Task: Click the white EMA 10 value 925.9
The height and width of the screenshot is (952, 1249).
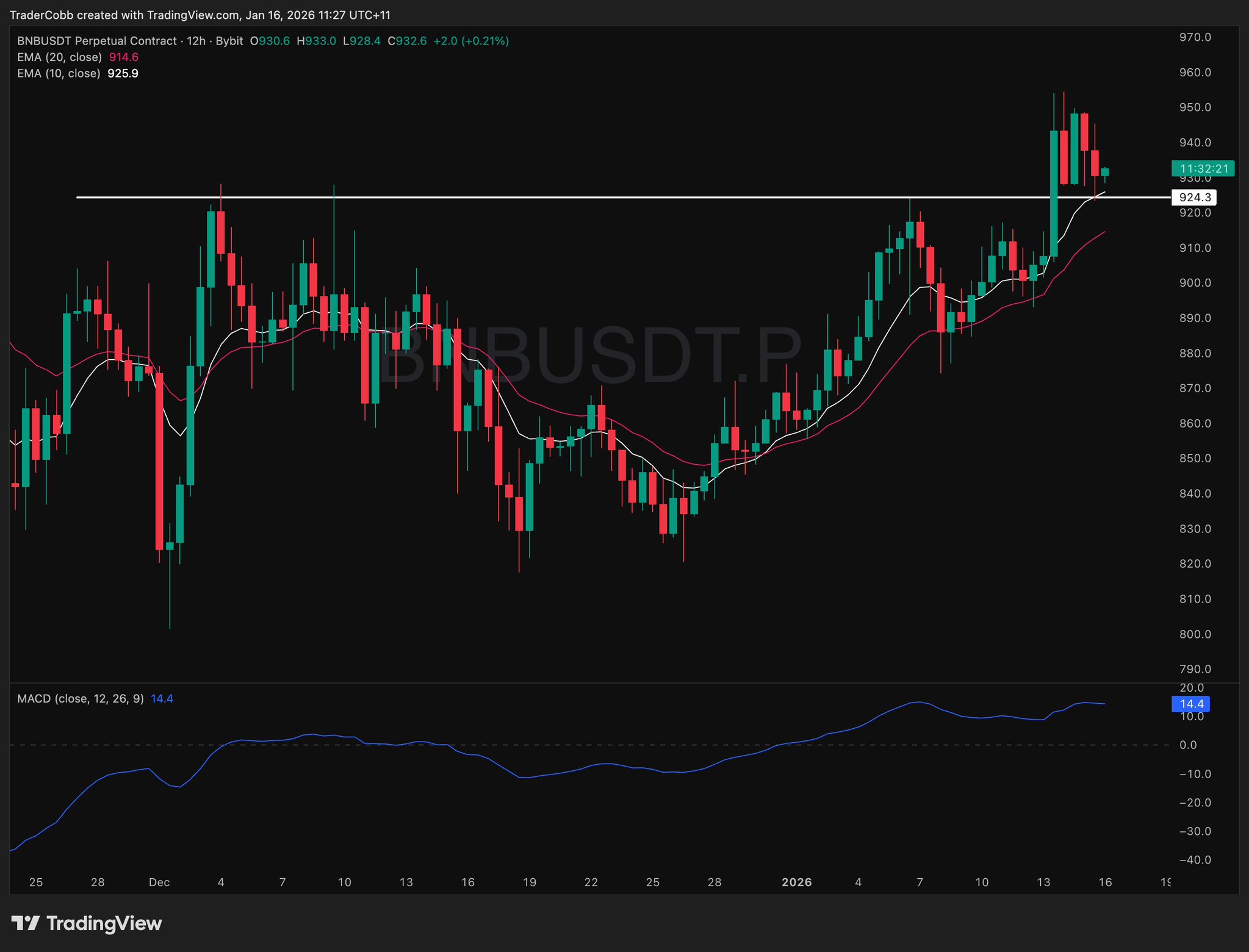Action: tap(123, 74)
